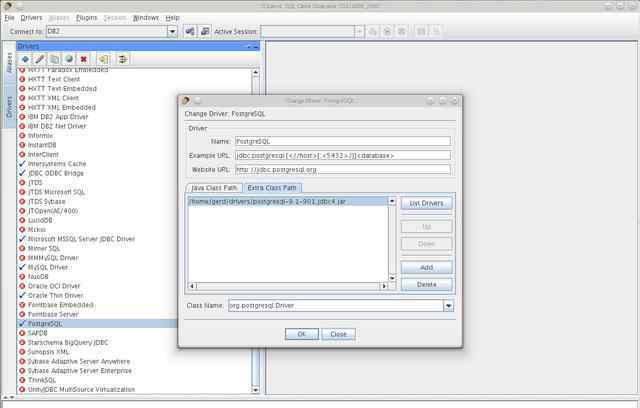Expand the Class Name dropdown arrow
Image resolution: width=640 pixels, height=408 pixels.
click(x=448, y=306)
